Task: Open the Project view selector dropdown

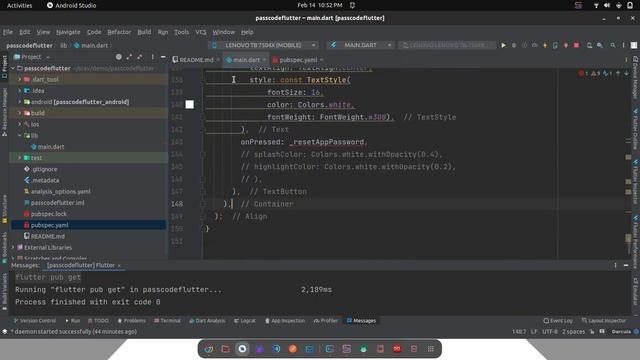Action: point(32,57)
